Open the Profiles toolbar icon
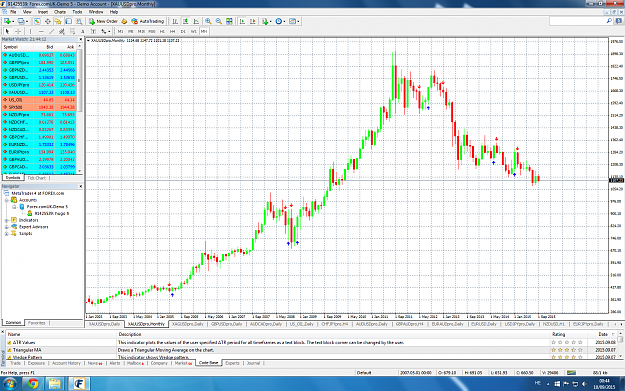Image resolution: width=625 pixels, height=391 pixels. pos(22,21)
